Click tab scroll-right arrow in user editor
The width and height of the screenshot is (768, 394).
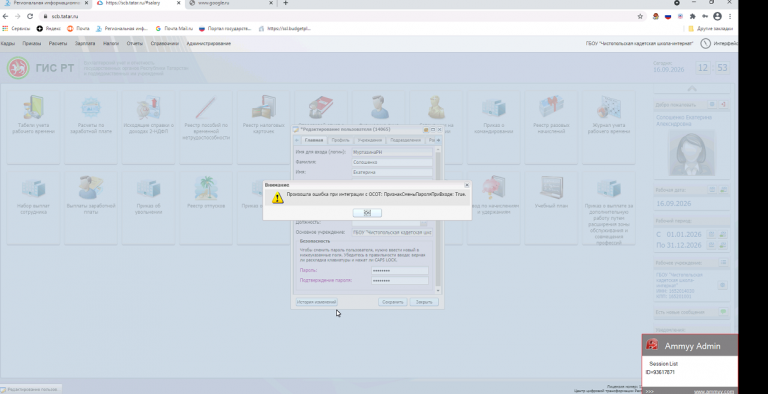click(438, 140)
